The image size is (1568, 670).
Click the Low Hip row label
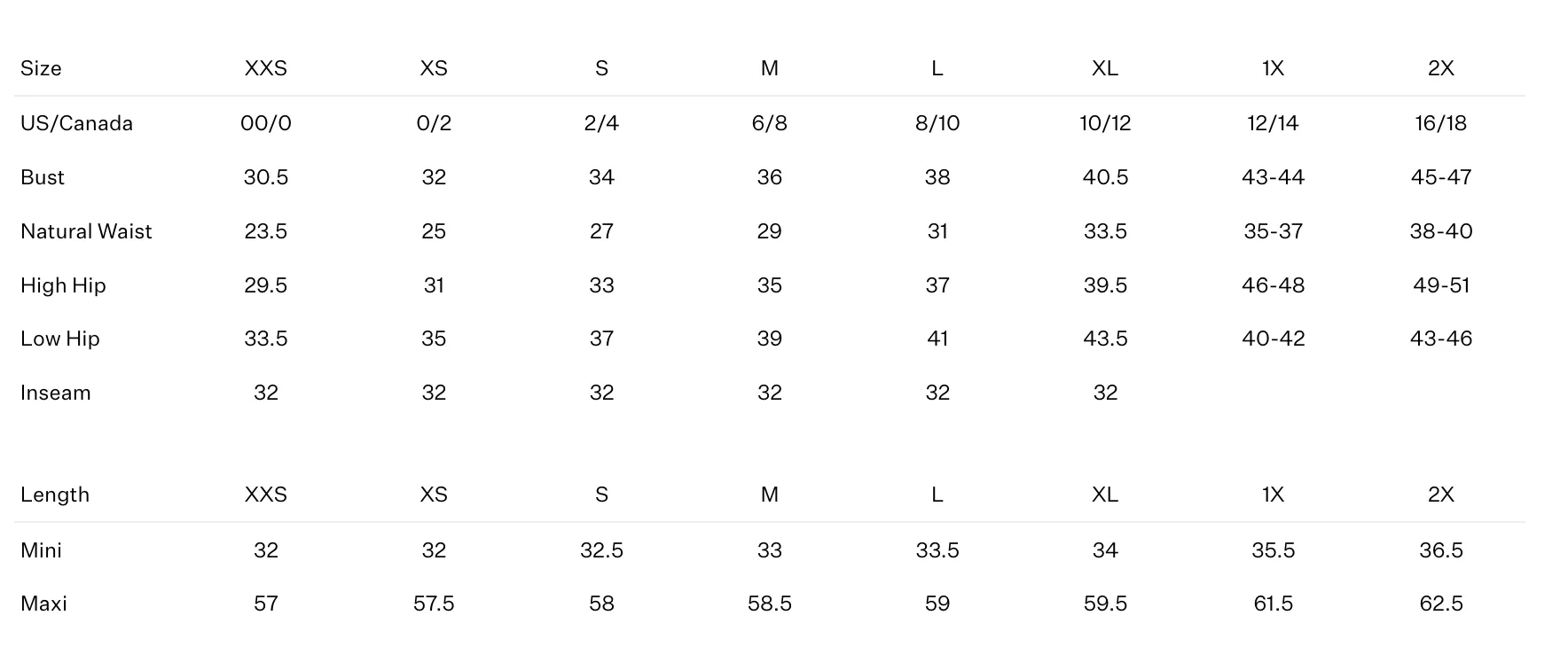tap(60, 339)
